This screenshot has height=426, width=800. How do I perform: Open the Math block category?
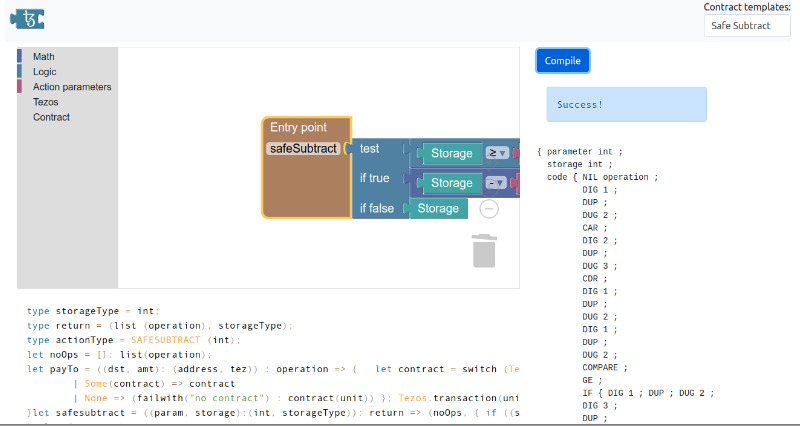click(44, 57)
